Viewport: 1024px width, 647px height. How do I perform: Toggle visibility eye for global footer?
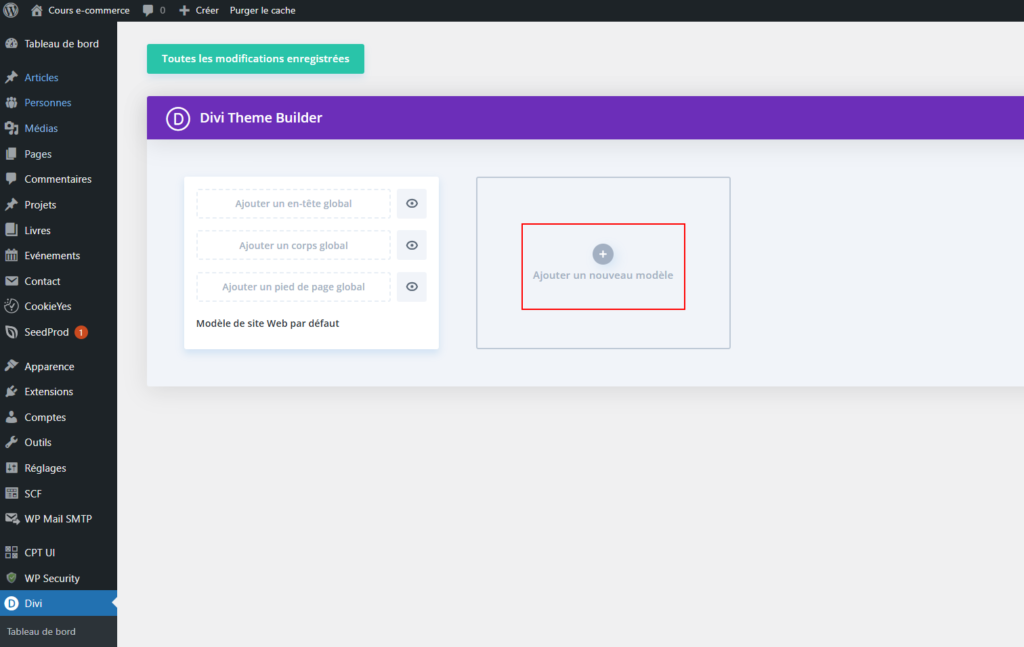pos(411,287)
